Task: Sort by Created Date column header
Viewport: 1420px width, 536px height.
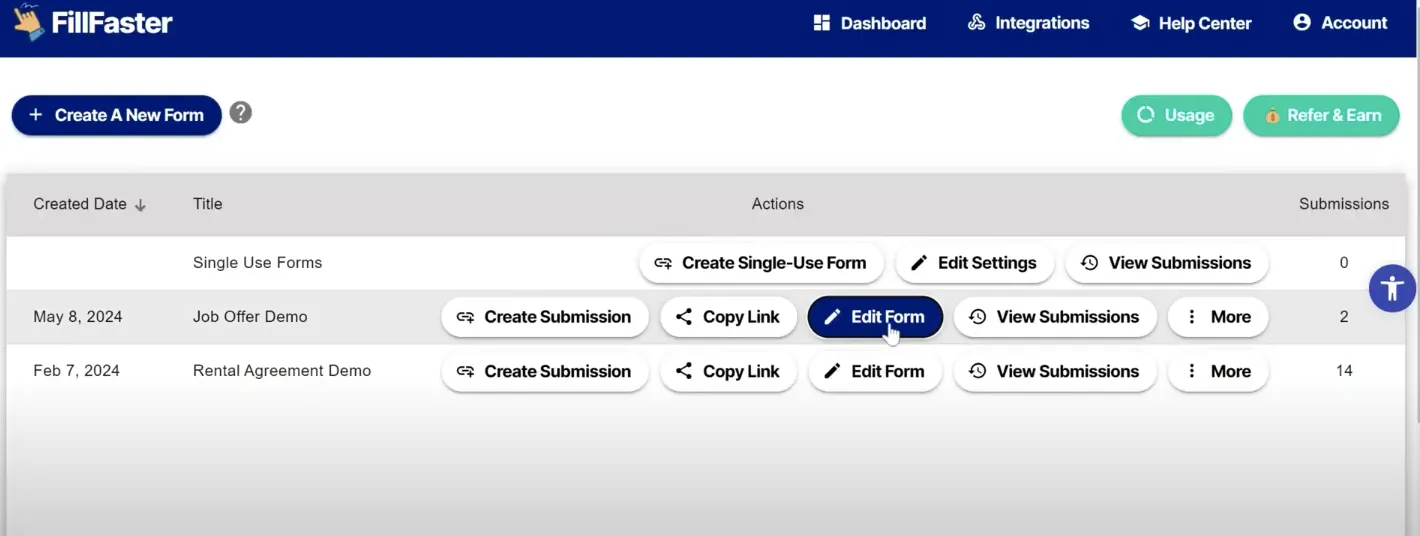Action: point(90,204)
